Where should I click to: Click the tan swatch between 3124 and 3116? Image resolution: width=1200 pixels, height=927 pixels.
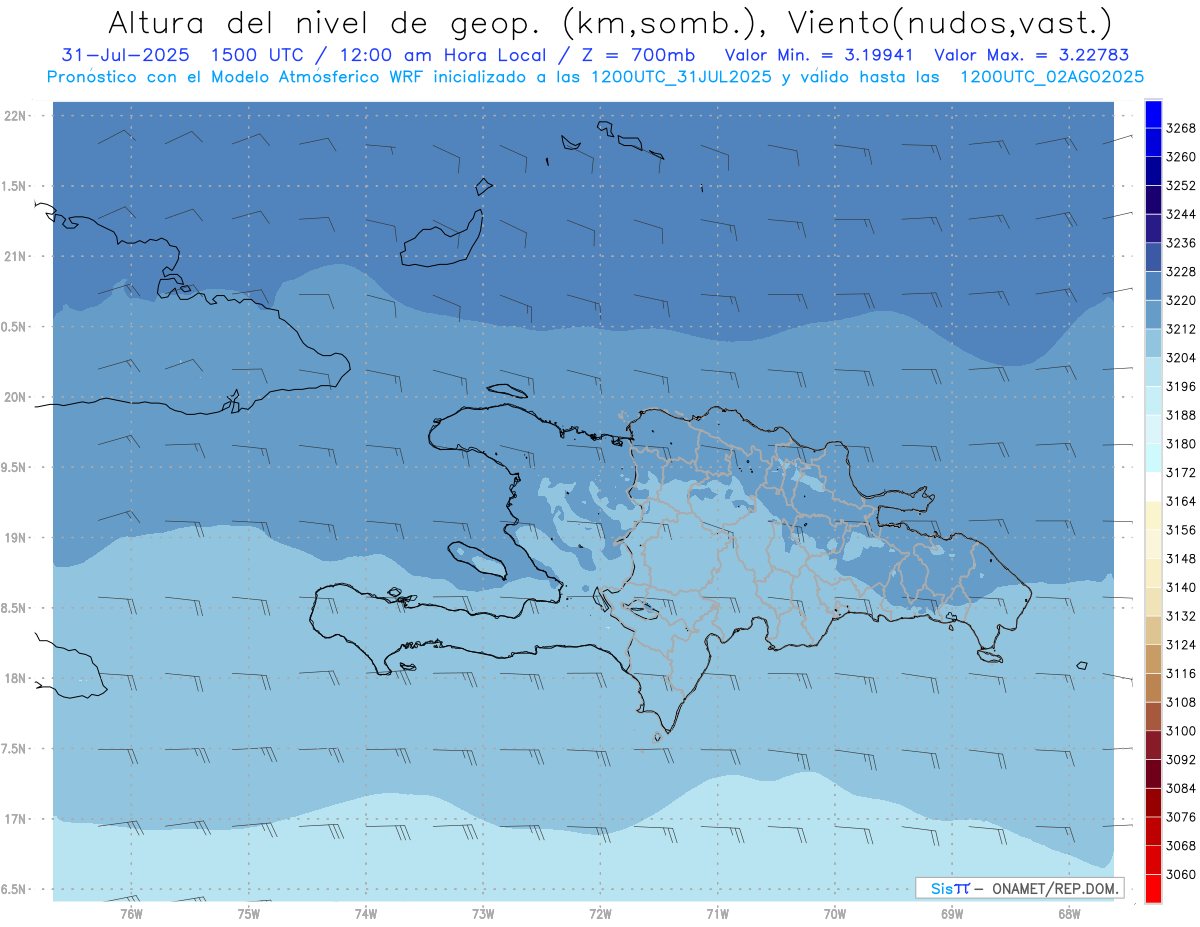click(1153, 659)
